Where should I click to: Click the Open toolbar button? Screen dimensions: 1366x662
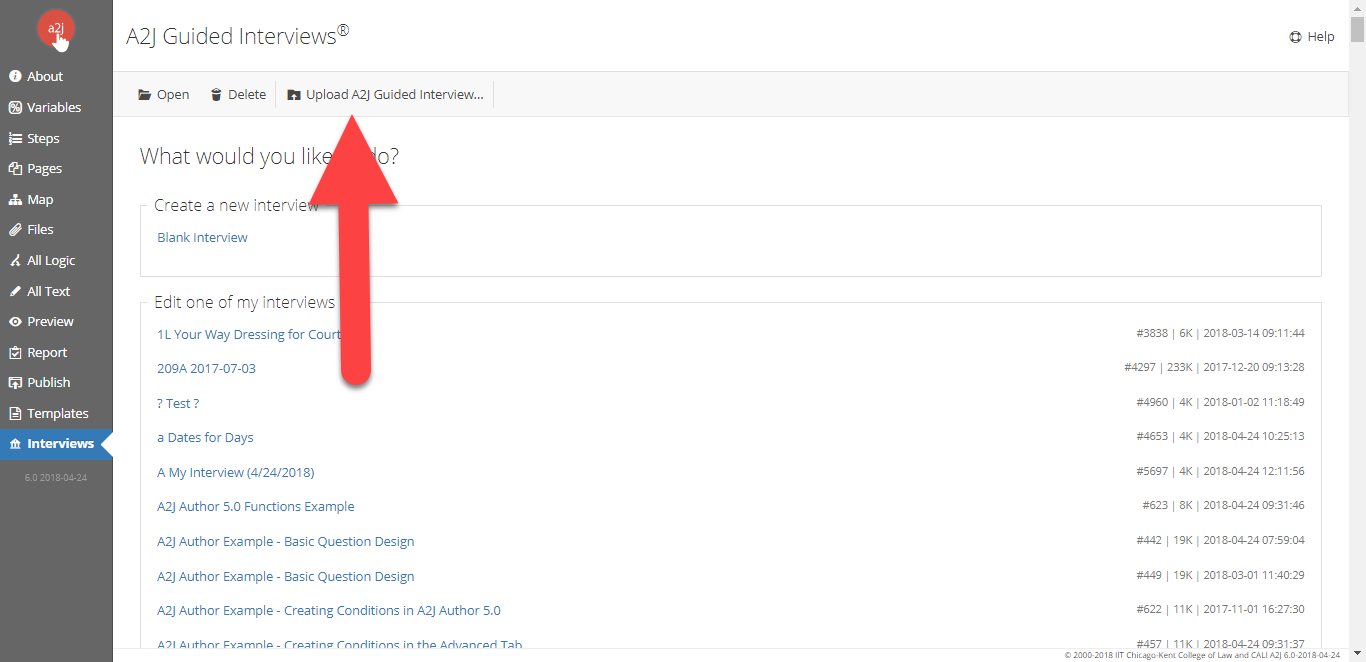(163, 94)
